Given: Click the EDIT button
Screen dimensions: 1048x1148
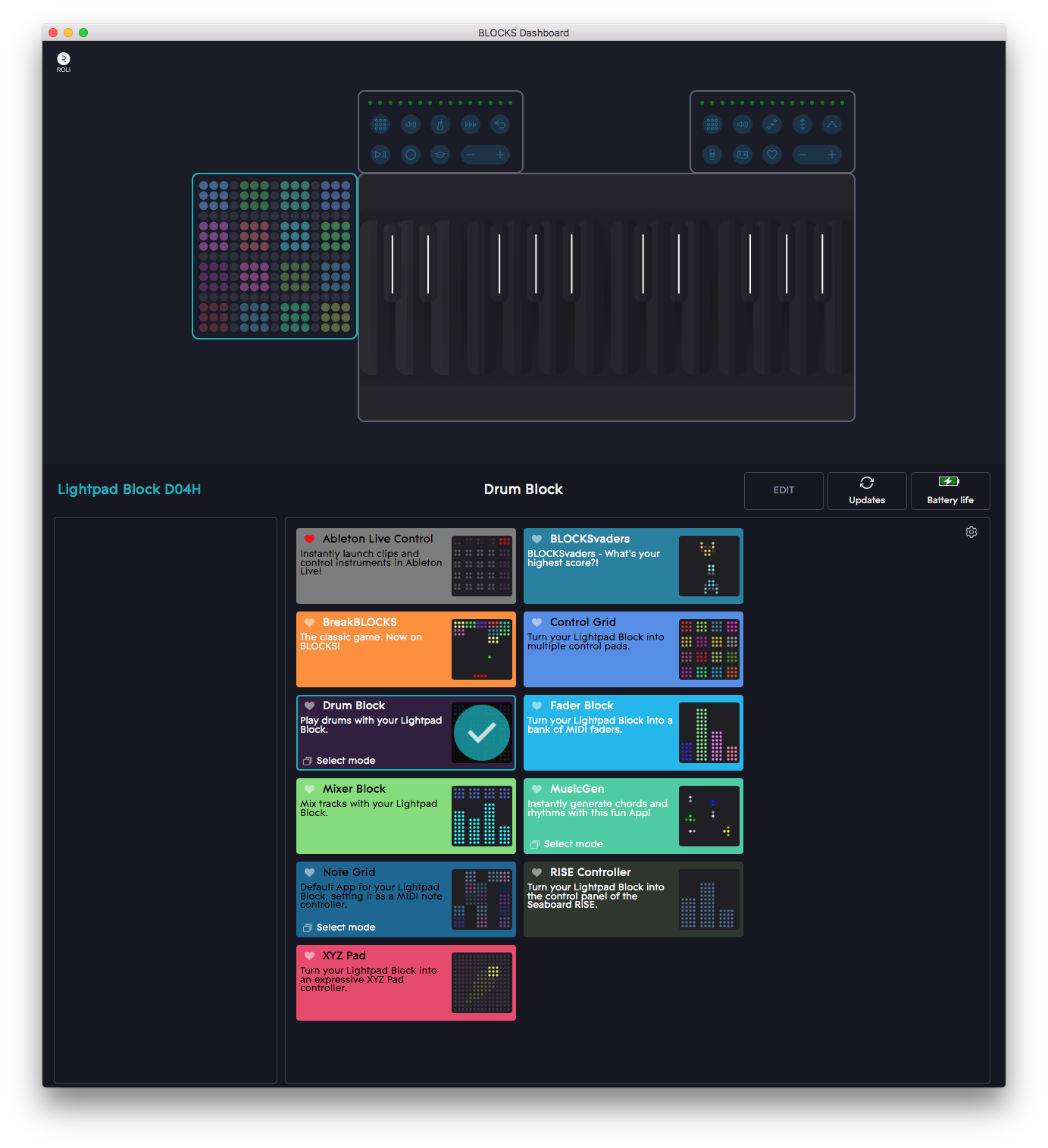Looking at the screenshot, I should 784,491.
